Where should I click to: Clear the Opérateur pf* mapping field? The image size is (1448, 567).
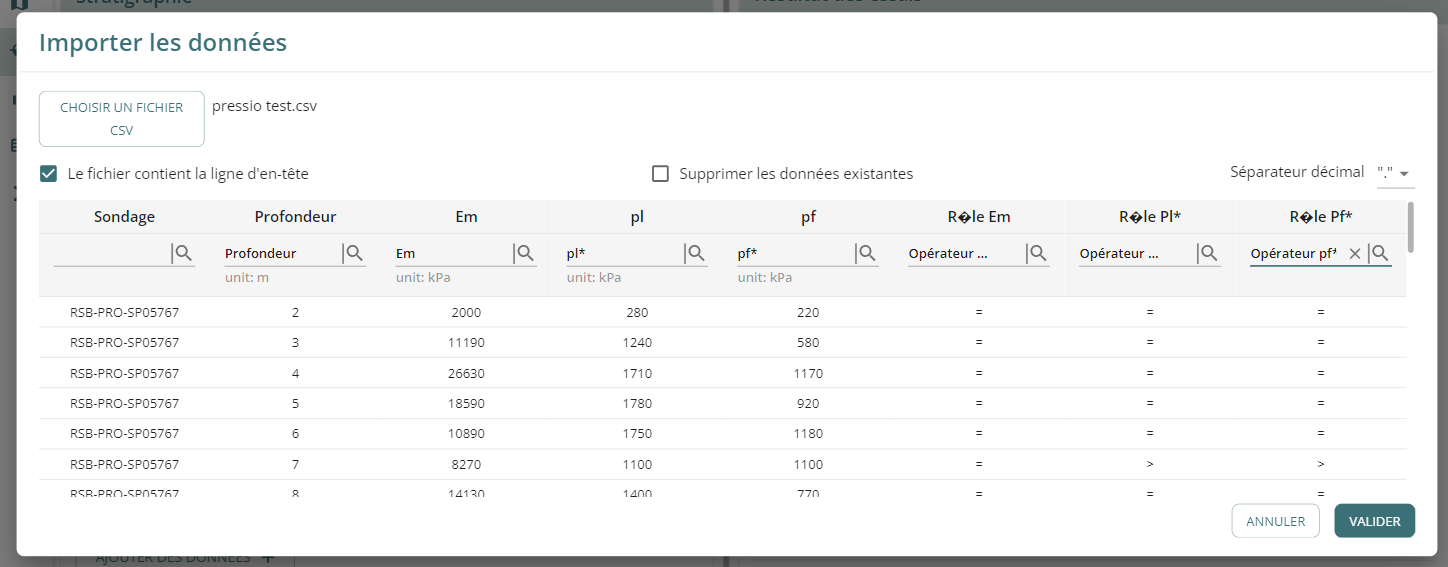coord(1355,254)
